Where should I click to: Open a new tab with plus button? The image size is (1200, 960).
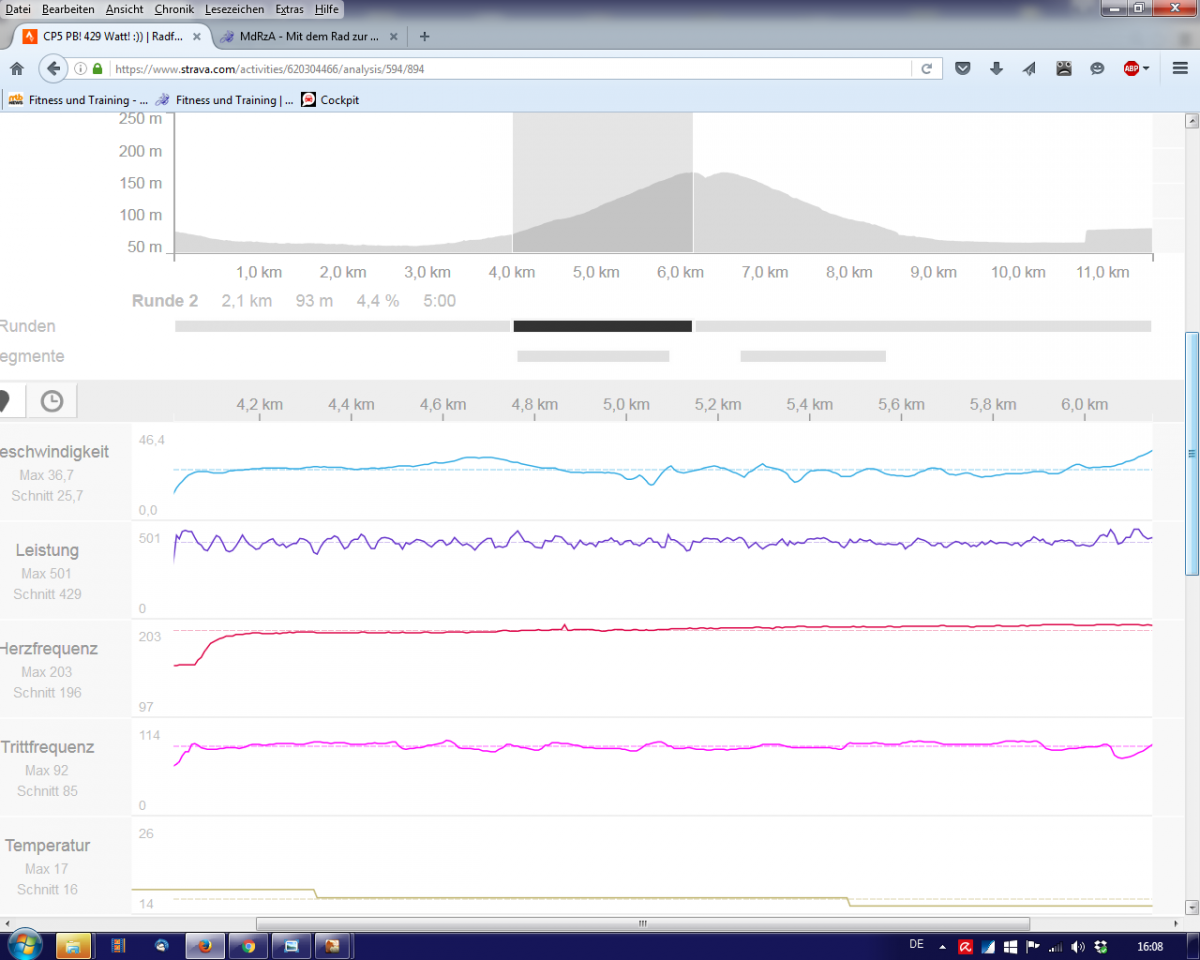[x=424, y=36]
